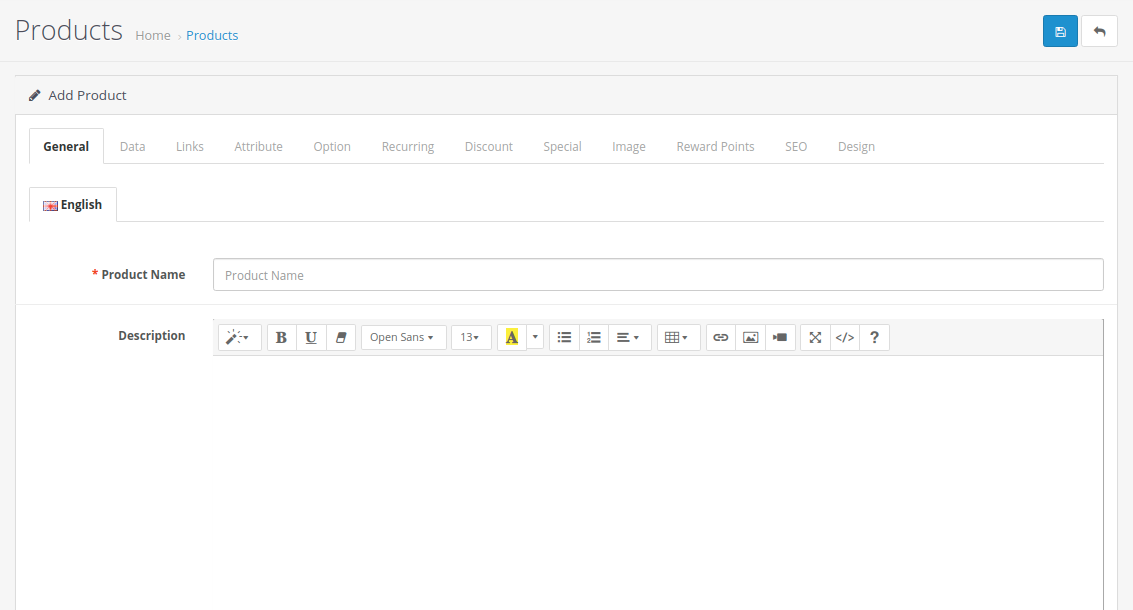Click the Products breadcrumb link

click(x=212, y=35)
